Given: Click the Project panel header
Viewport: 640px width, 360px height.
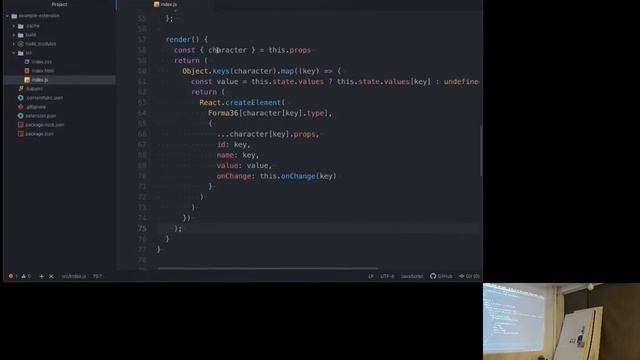Looking at the screenshot, I should (59, 4).
